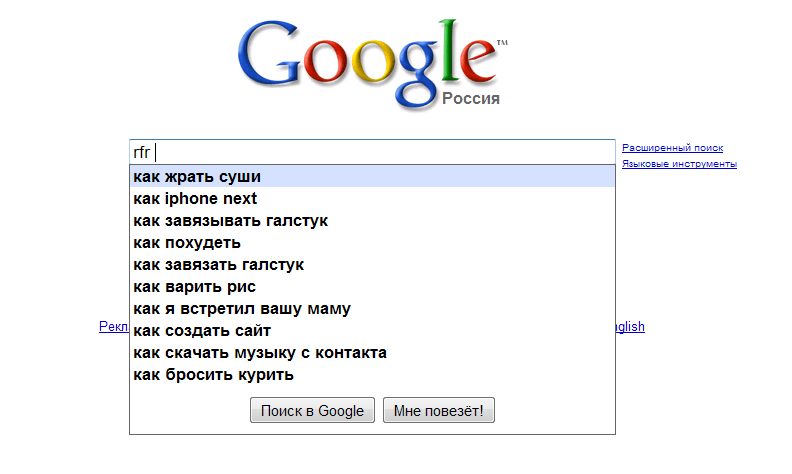792x474 pixels.
Task: Focus the search field containing "rfr"
Action: tap(372, 152)
